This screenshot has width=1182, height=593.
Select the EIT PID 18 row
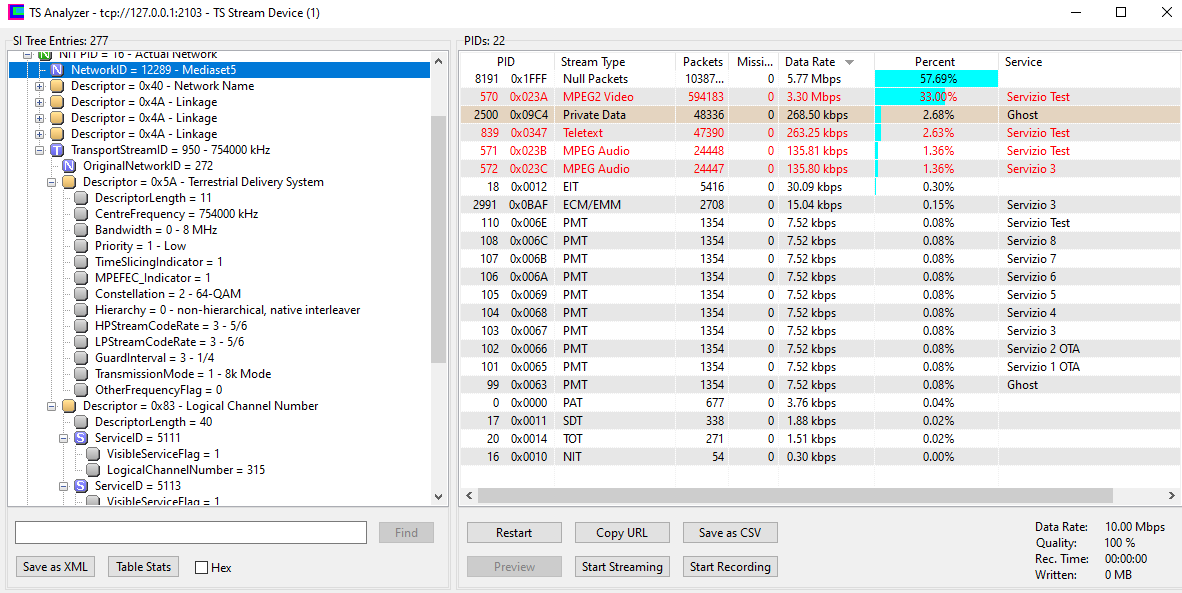coord(819,187)
